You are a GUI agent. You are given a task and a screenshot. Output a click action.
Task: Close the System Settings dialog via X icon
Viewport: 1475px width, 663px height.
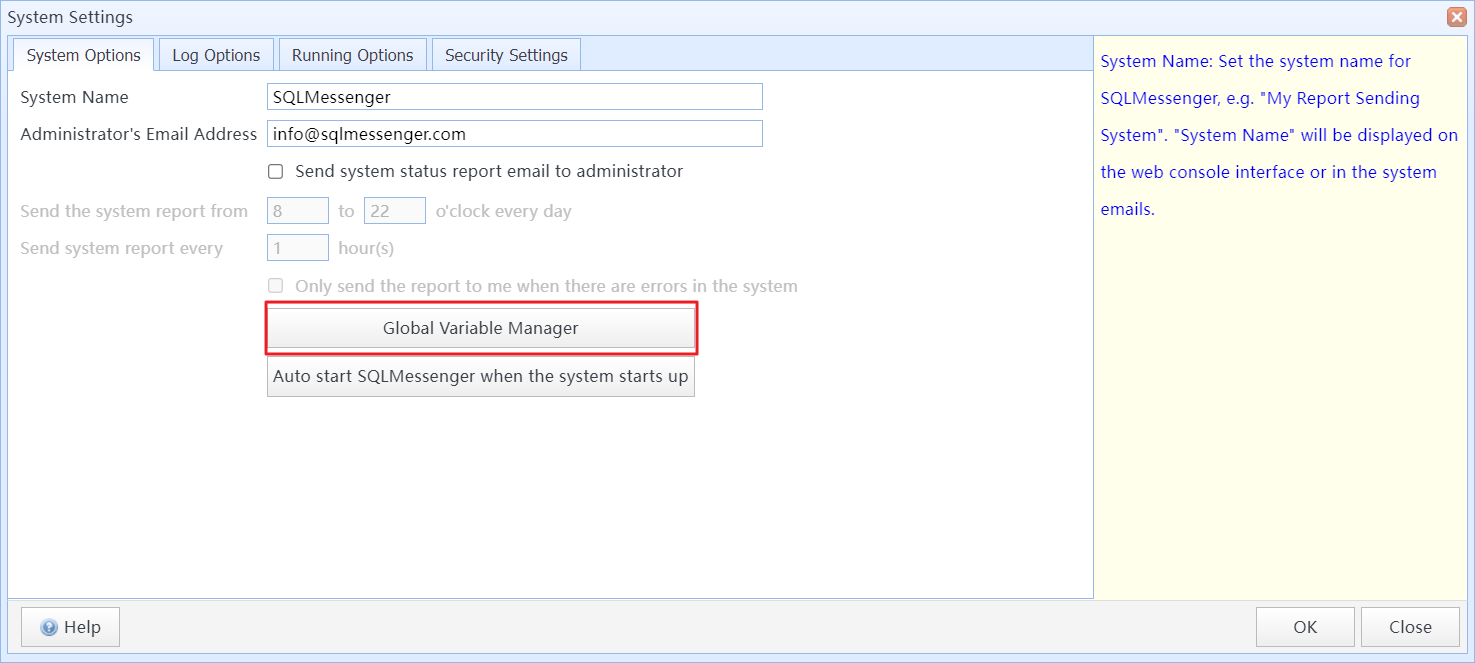[1456, 17]
